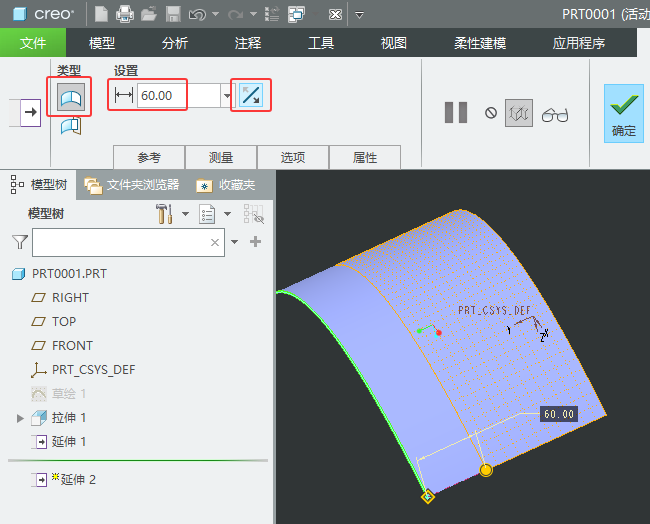The image size is (650, 524).
Task: Select the 延伸 2 feature in tree
Action: pyautogui.click(x=64, y=480)
